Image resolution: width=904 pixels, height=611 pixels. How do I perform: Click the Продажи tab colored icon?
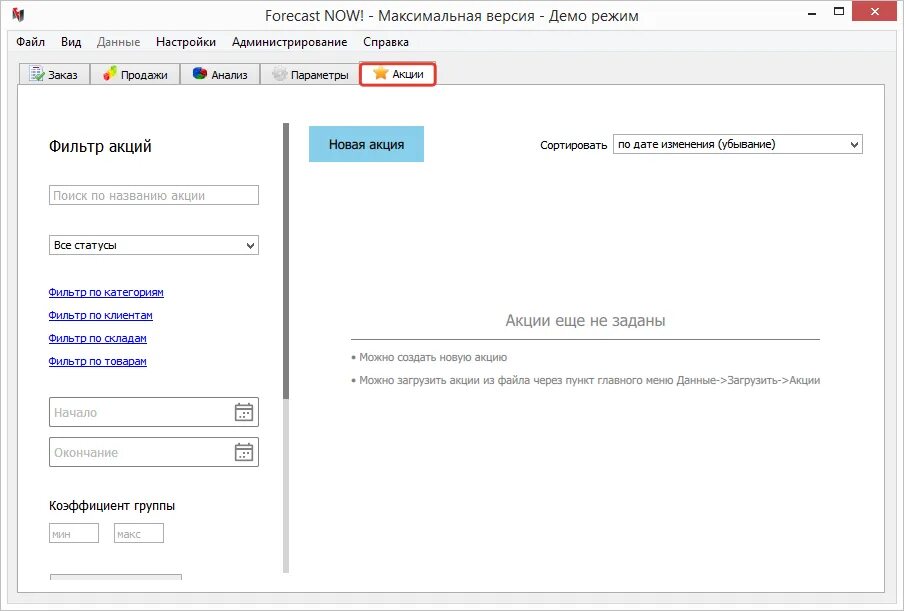click(x=110, y=74)
